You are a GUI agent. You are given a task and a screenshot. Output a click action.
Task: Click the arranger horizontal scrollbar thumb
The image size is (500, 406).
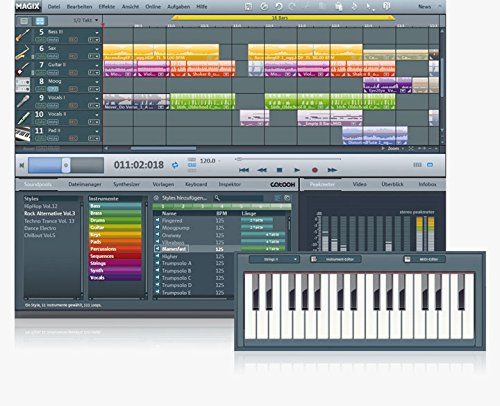click(163, 149)
